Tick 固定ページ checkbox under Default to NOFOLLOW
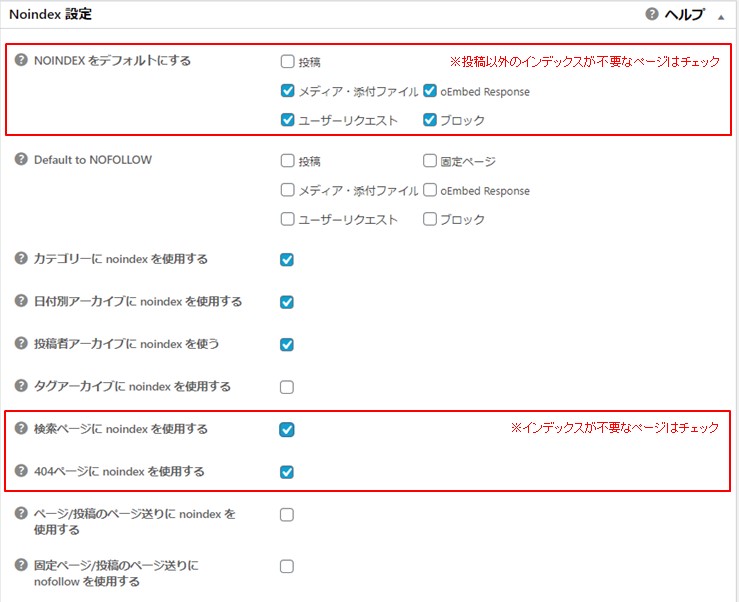 pos(430,161)
